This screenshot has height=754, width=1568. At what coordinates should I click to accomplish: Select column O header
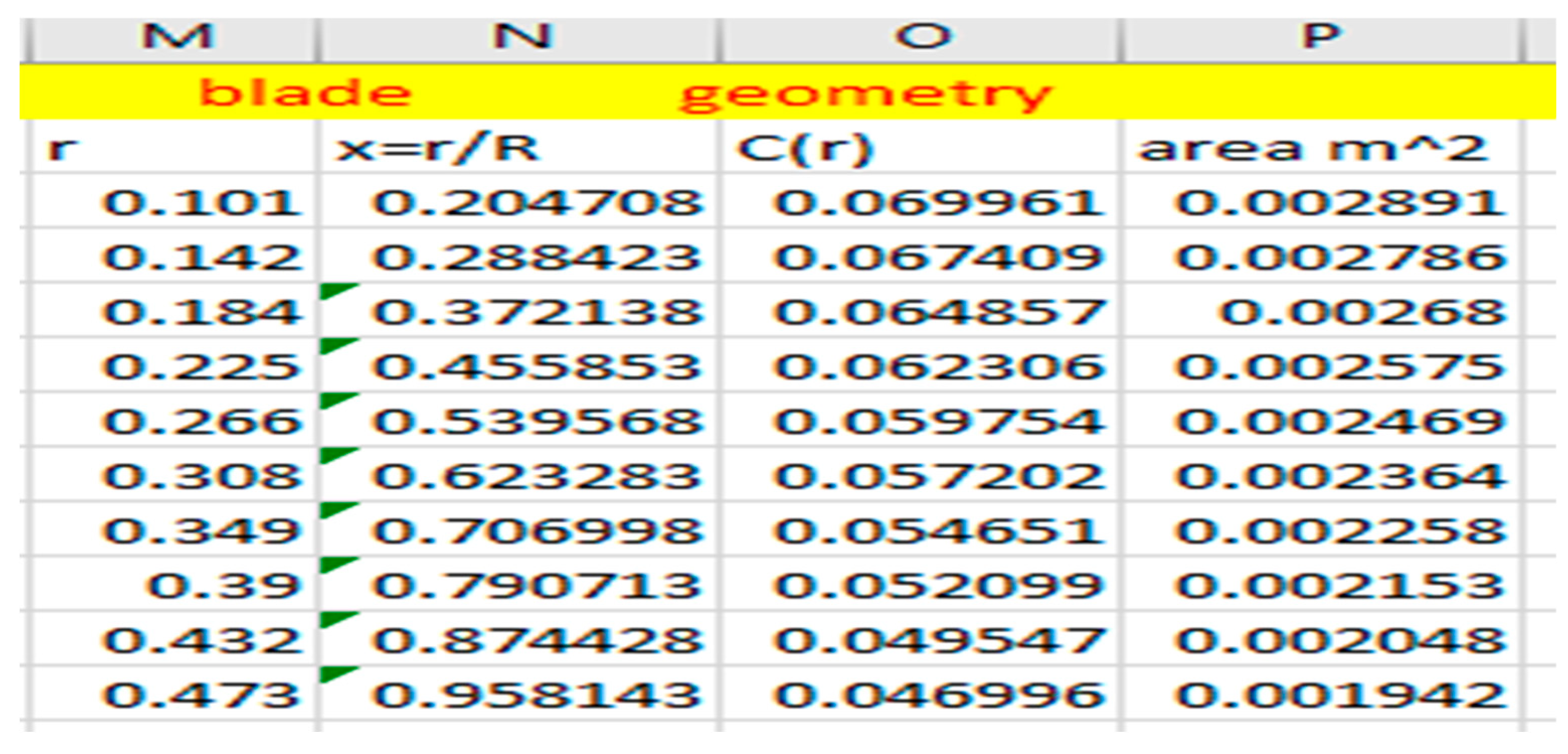point(921,37)
